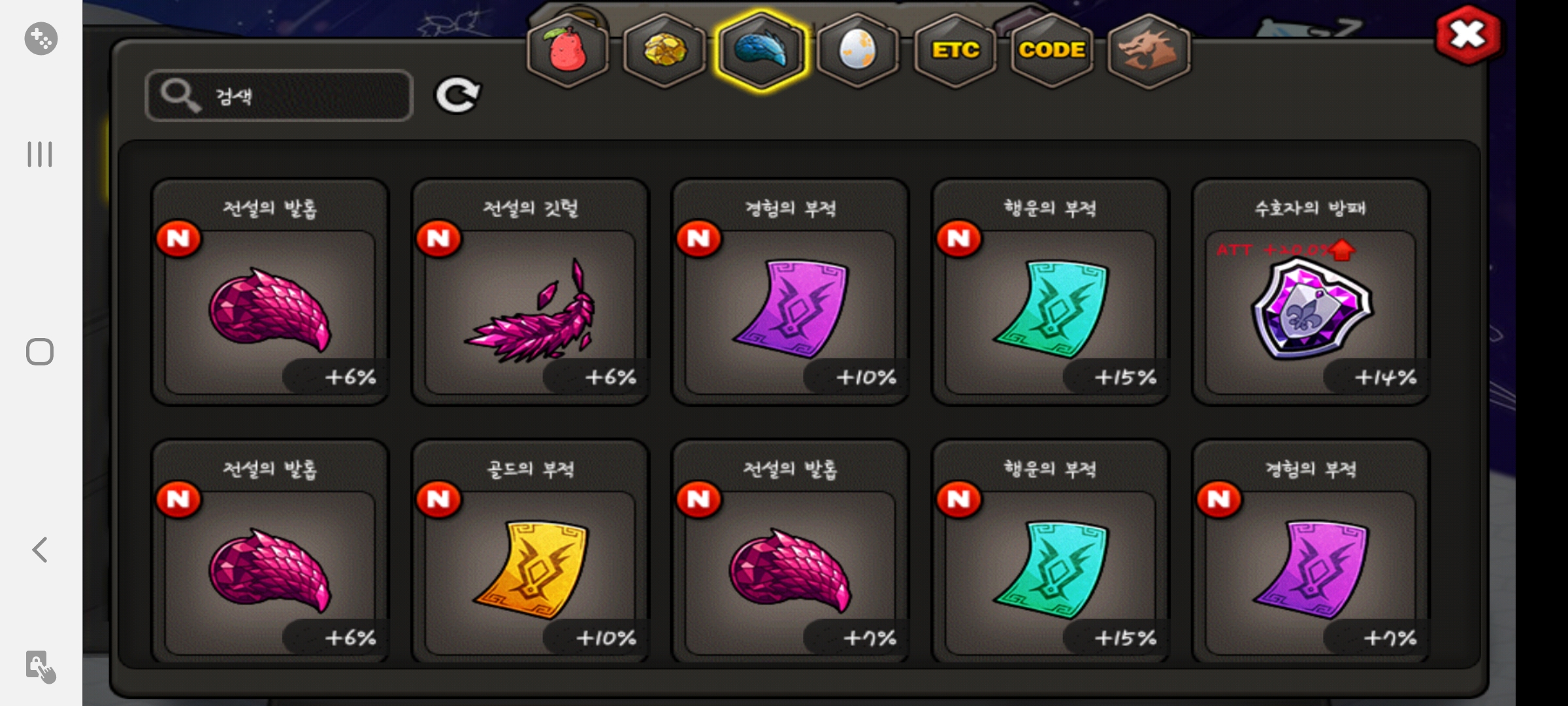Select the blue scale equipment tab
Image resolution: width=1568 pixels, height=706 pixels.
[x=761, y=50]
